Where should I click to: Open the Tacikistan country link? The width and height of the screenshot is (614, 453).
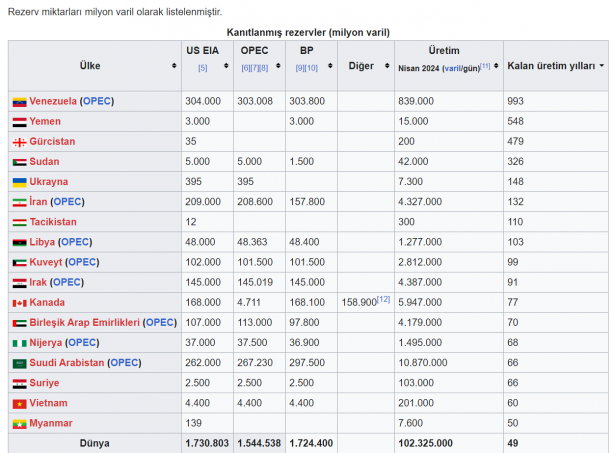(x=52, y=222)
